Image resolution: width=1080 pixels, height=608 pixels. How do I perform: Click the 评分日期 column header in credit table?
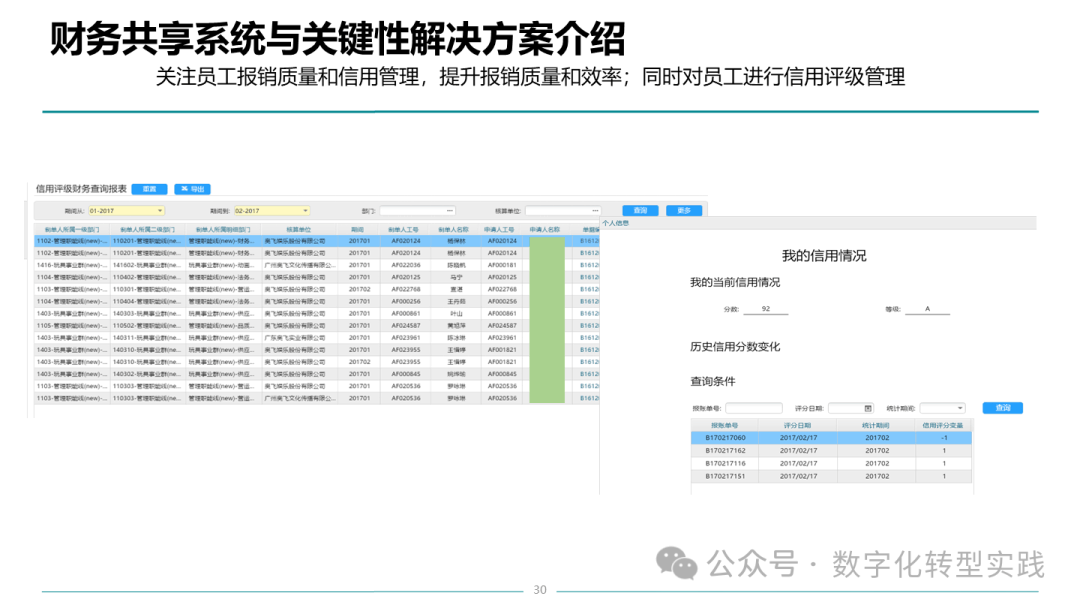[x=798, y=426]
